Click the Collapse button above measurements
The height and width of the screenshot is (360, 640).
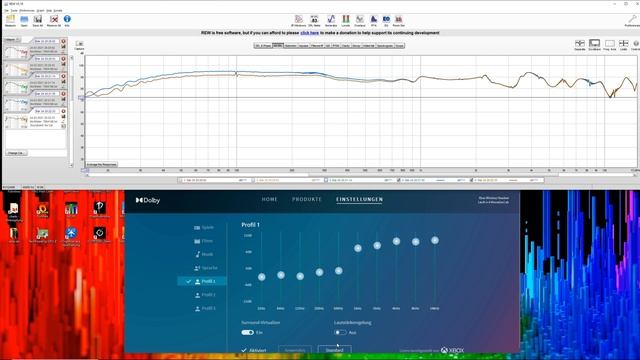12,40
